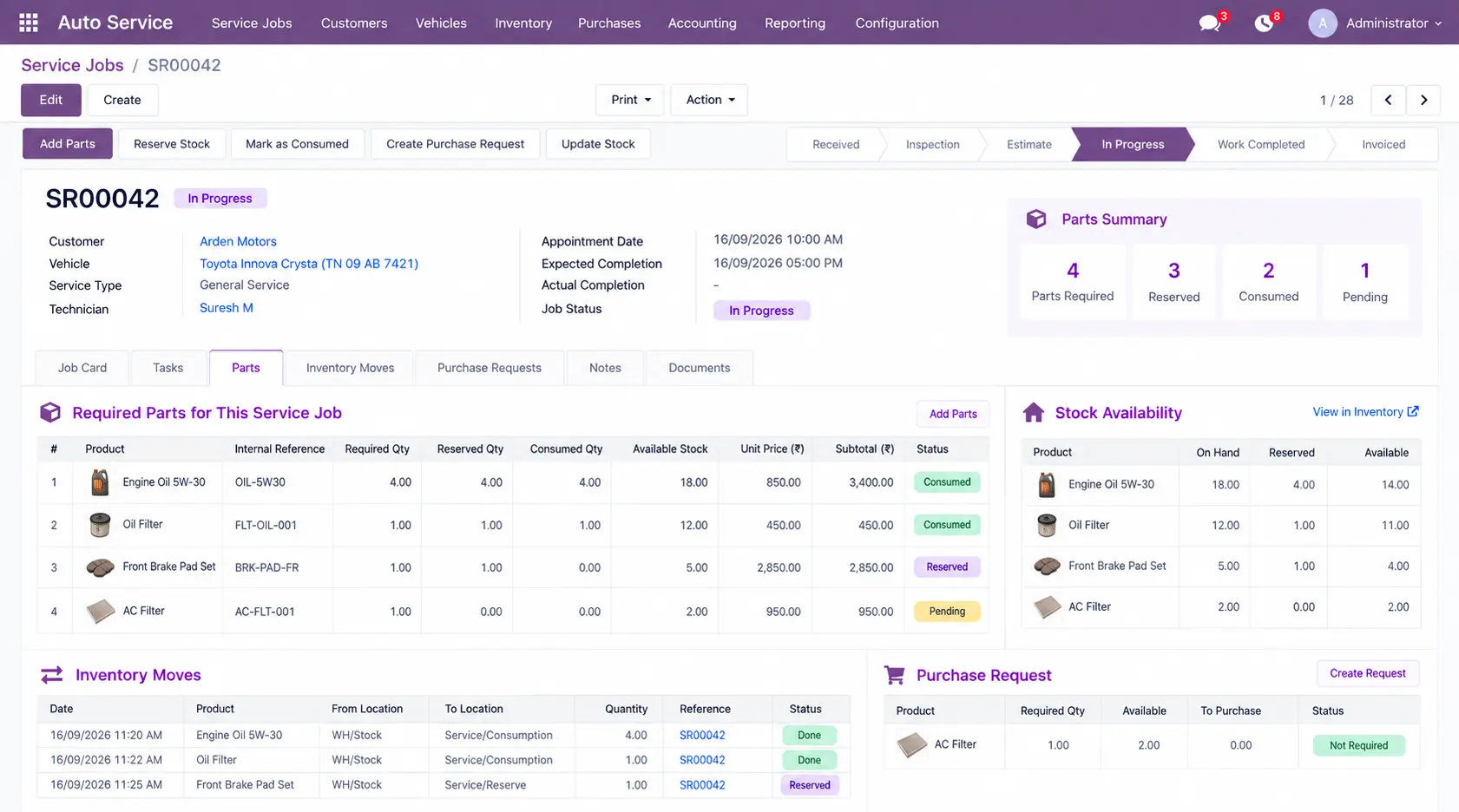Open SR00042 reference in Front Brake Pad Set move
This screenshot has height=812, width=1459.
[702, 785]
